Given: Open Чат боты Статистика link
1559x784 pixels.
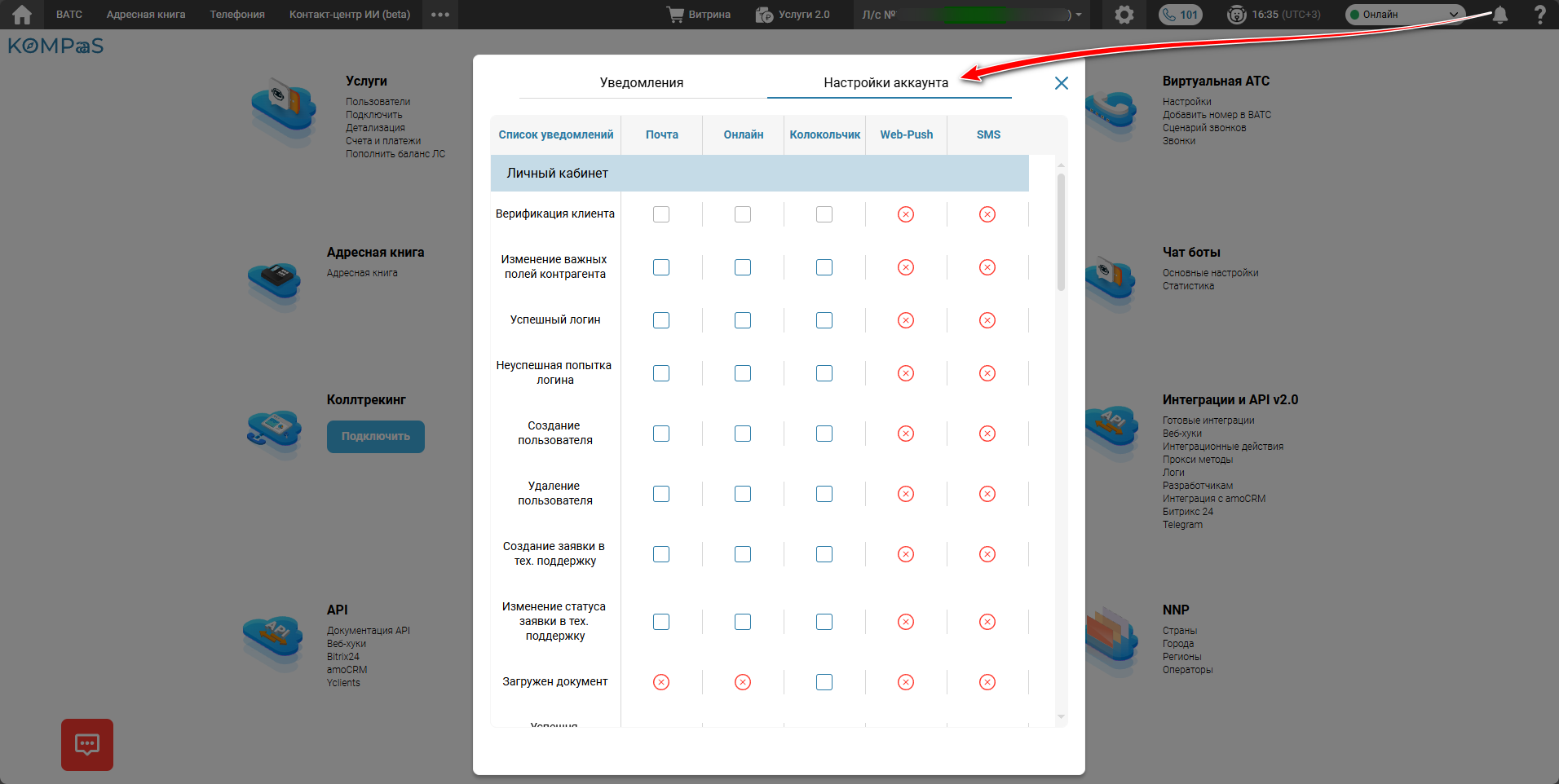Looking at the screenshot, I should point(1188,286).
